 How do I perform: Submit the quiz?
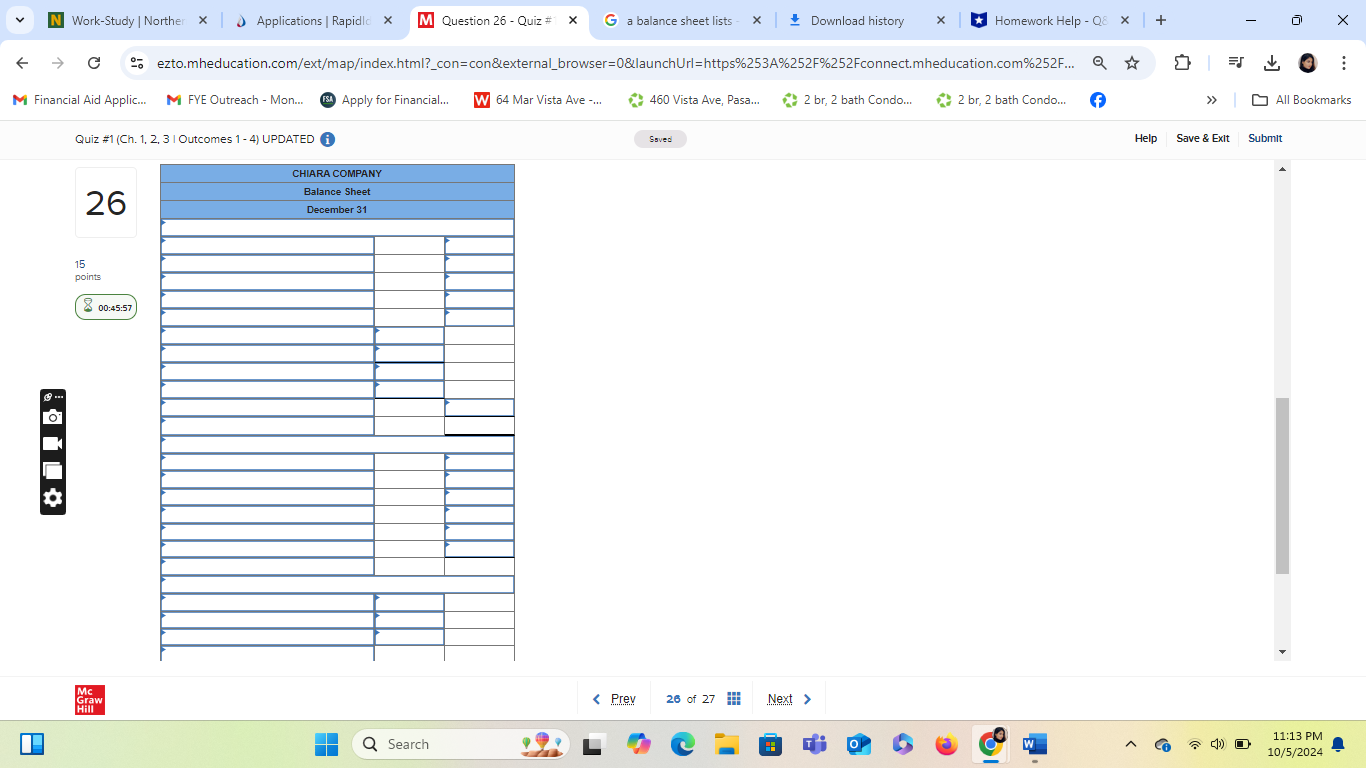(x=1265, y=139)
